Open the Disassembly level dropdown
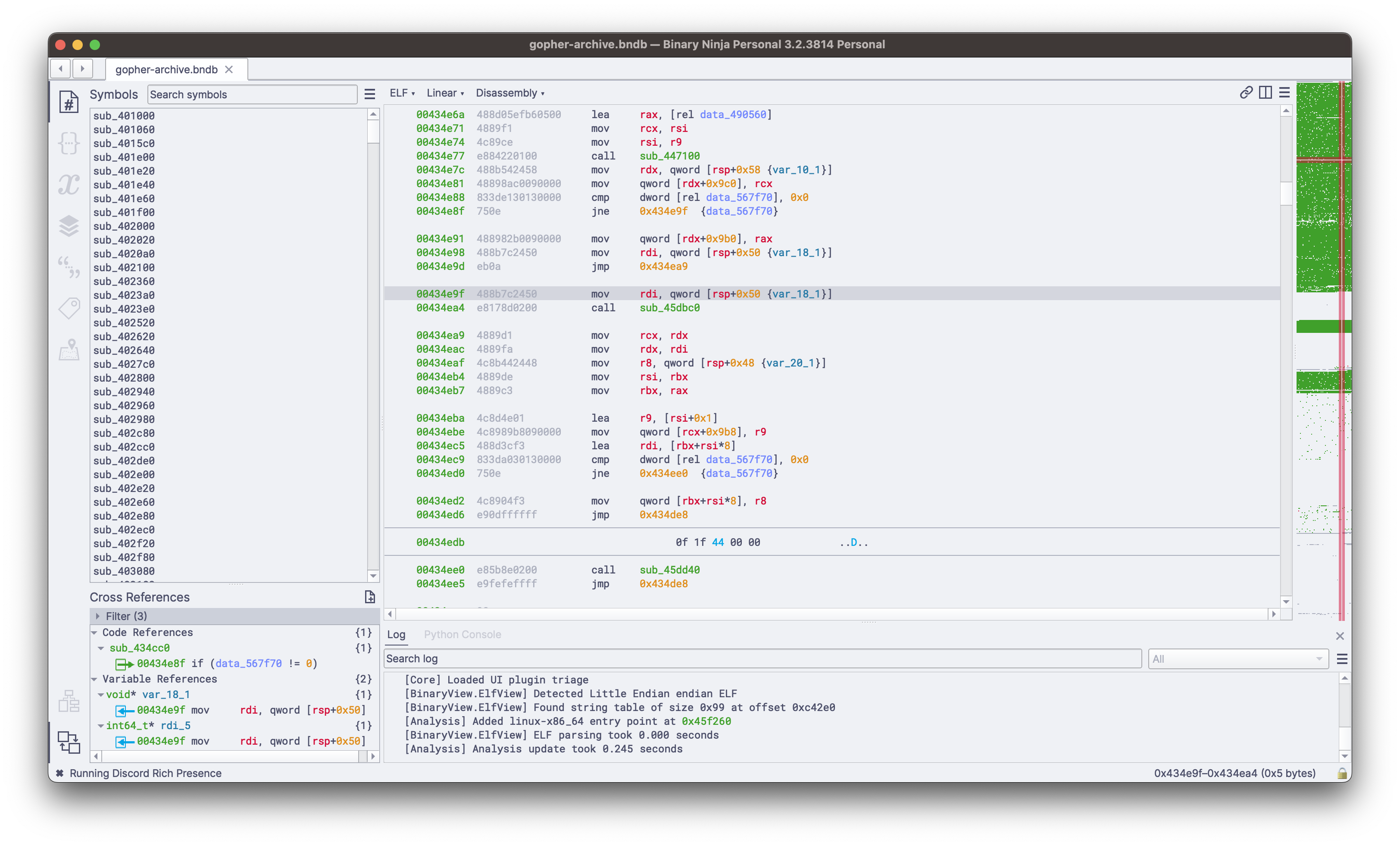Image resolution: width=1400 pixels, height=846 pixels. [509, 93]
